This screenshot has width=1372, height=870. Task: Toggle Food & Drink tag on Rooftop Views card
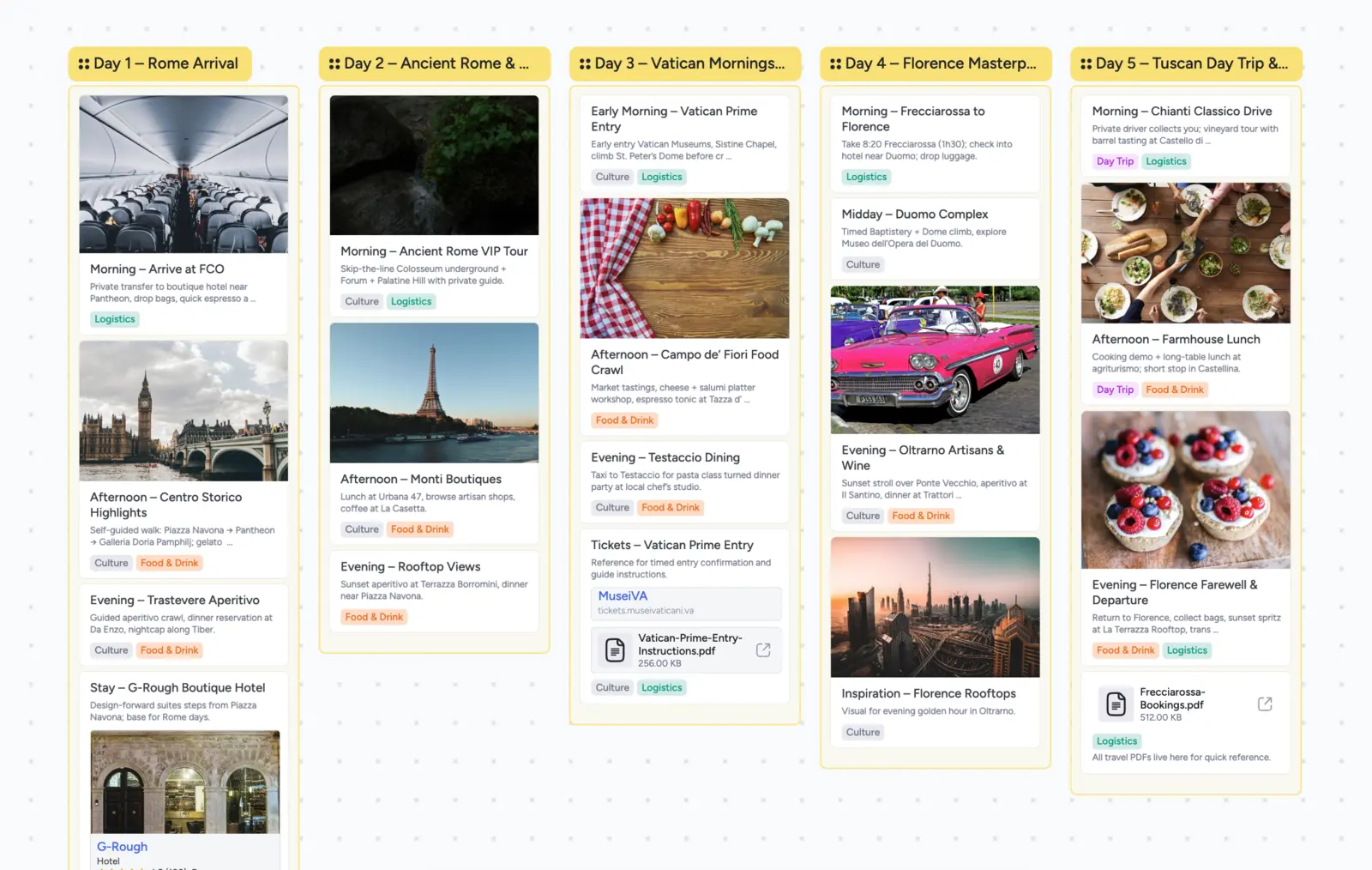pos(373,616)
